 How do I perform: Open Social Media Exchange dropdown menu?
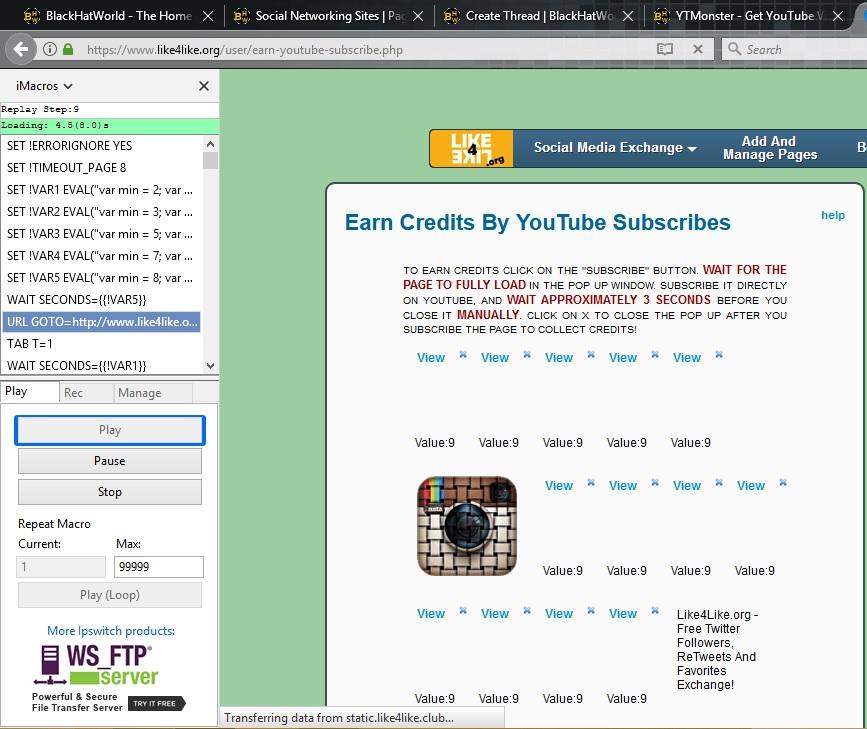pos(615,148)
